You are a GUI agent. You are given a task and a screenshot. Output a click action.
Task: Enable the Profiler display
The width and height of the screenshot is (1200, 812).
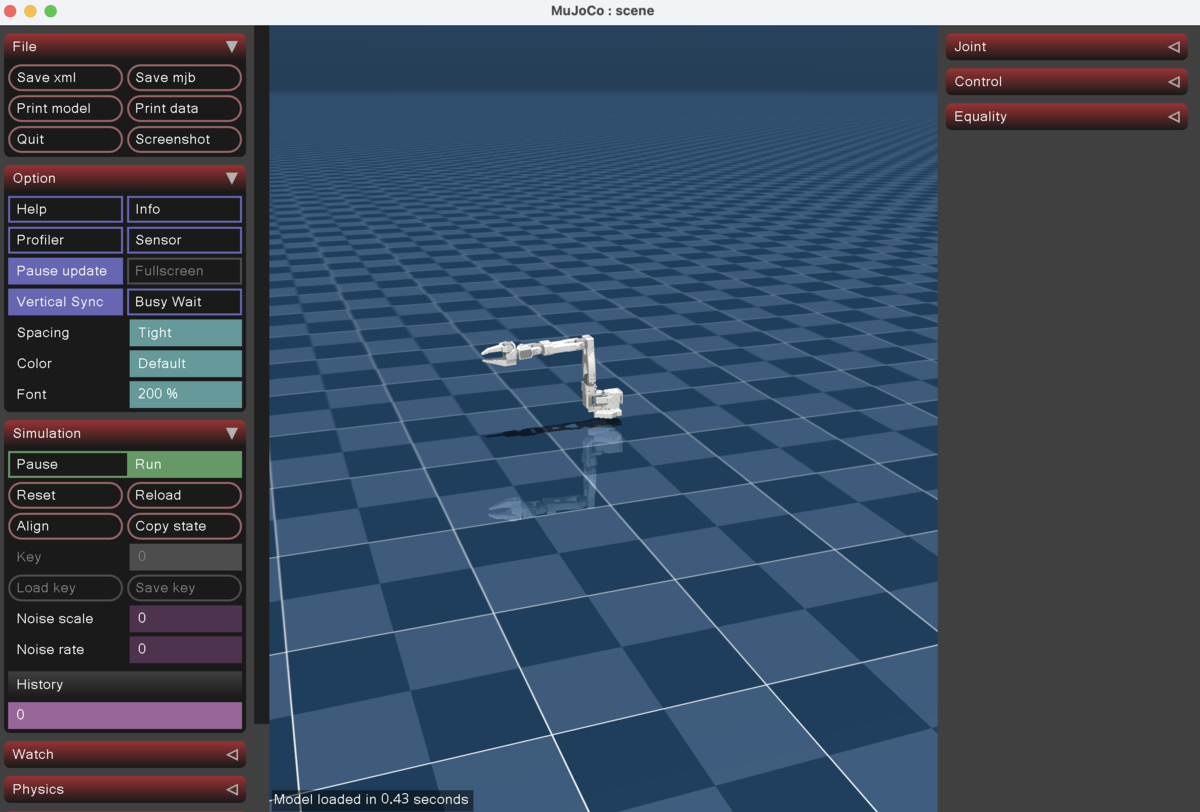[65, 240]
